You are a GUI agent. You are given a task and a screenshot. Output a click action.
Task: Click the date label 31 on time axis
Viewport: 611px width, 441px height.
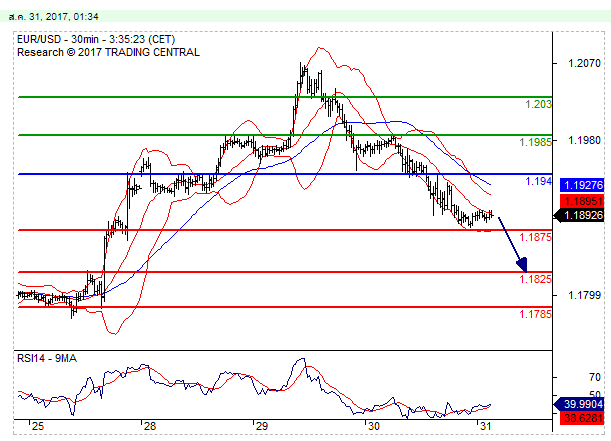[486, 426]
